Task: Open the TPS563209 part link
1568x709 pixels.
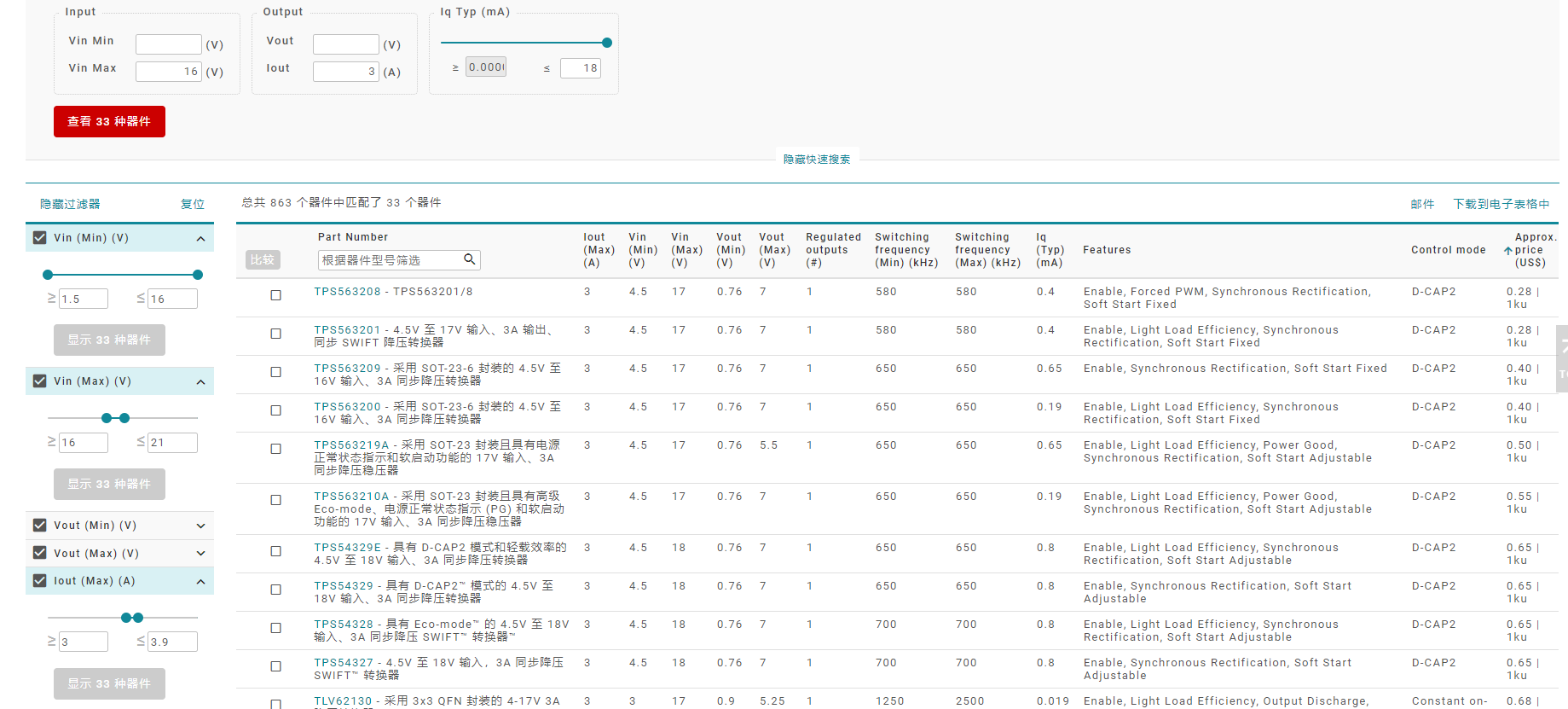Action: click(x=348, y=369)
